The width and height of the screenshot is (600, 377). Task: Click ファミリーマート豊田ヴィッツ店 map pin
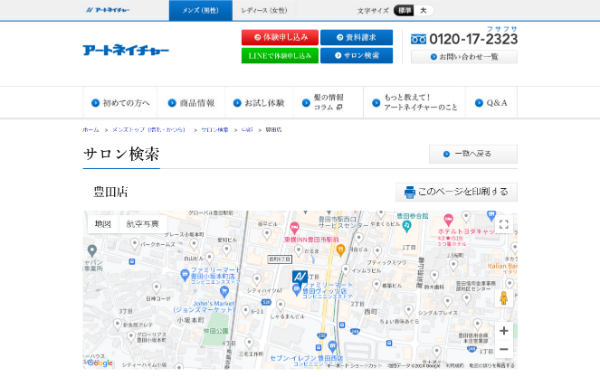point(296,290)
